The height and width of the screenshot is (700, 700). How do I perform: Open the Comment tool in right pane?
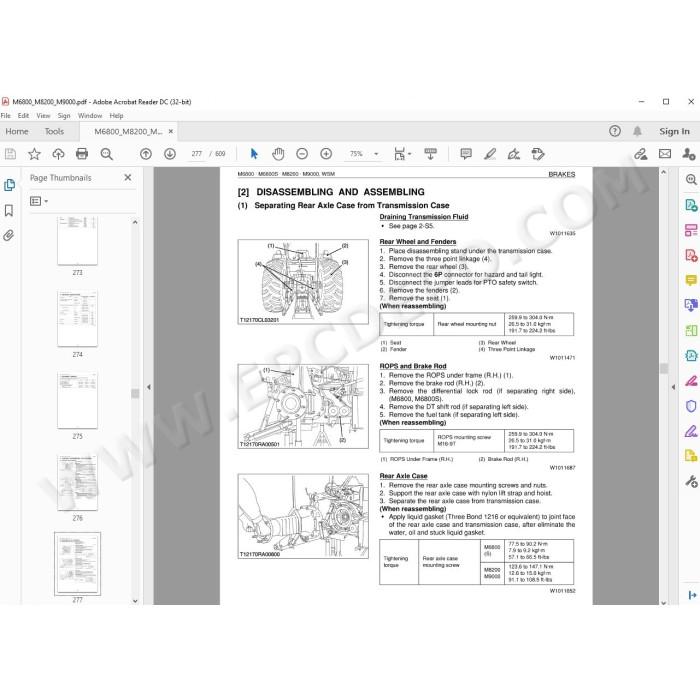(x=691, y=280)
